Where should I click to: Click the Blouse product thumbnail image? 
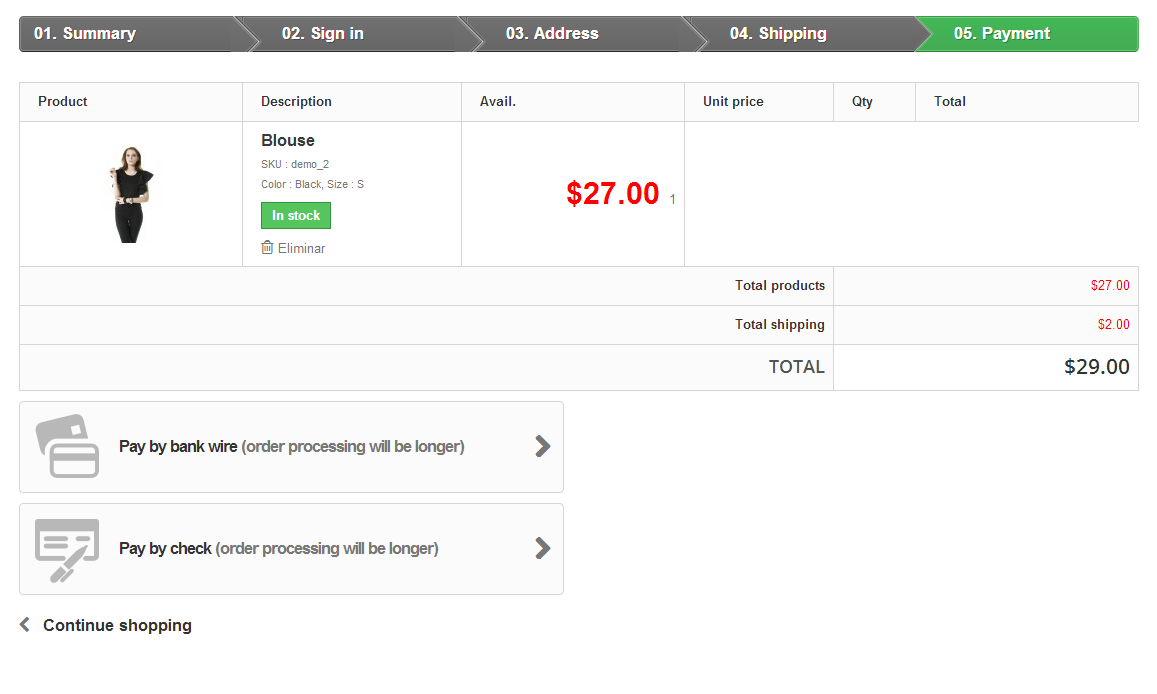(x=130, y=194)
